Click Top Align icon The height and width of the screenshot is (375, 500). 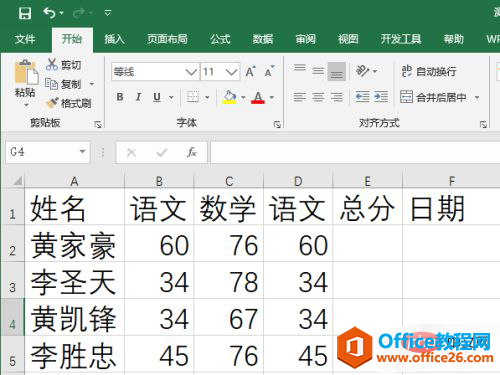pos(300,69)
